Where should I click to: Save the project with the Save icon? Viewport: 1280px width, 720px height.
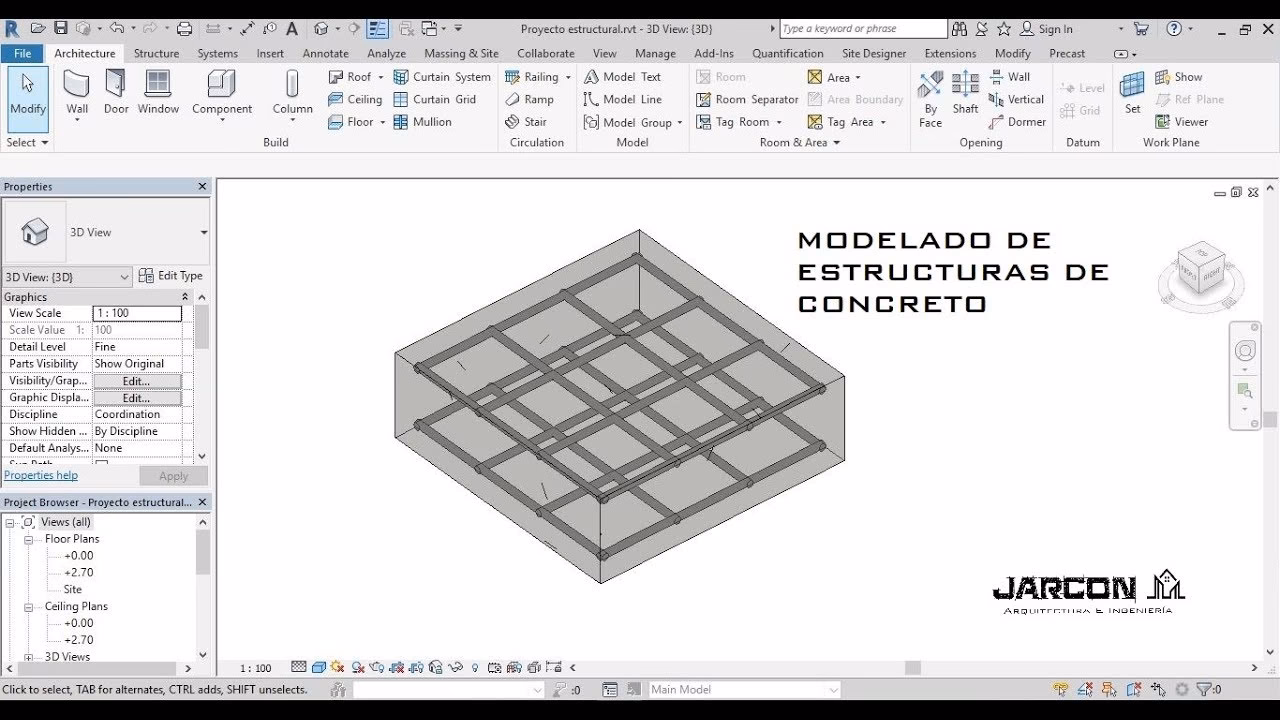62,27
